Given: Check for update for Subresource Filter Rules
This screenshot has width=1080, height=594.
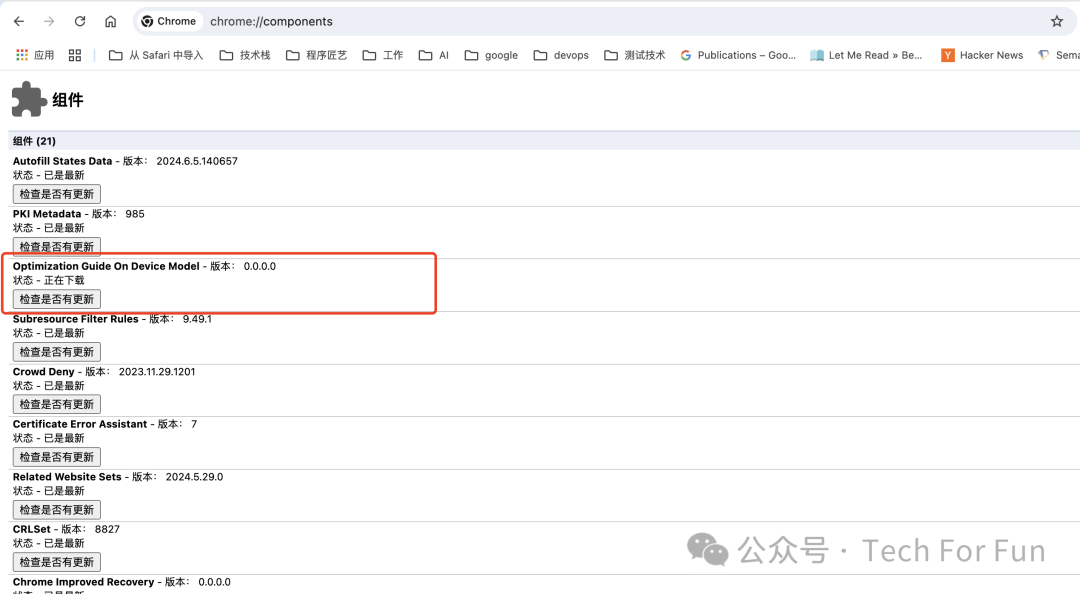Looking at the screenshot, I should point(56,352).
